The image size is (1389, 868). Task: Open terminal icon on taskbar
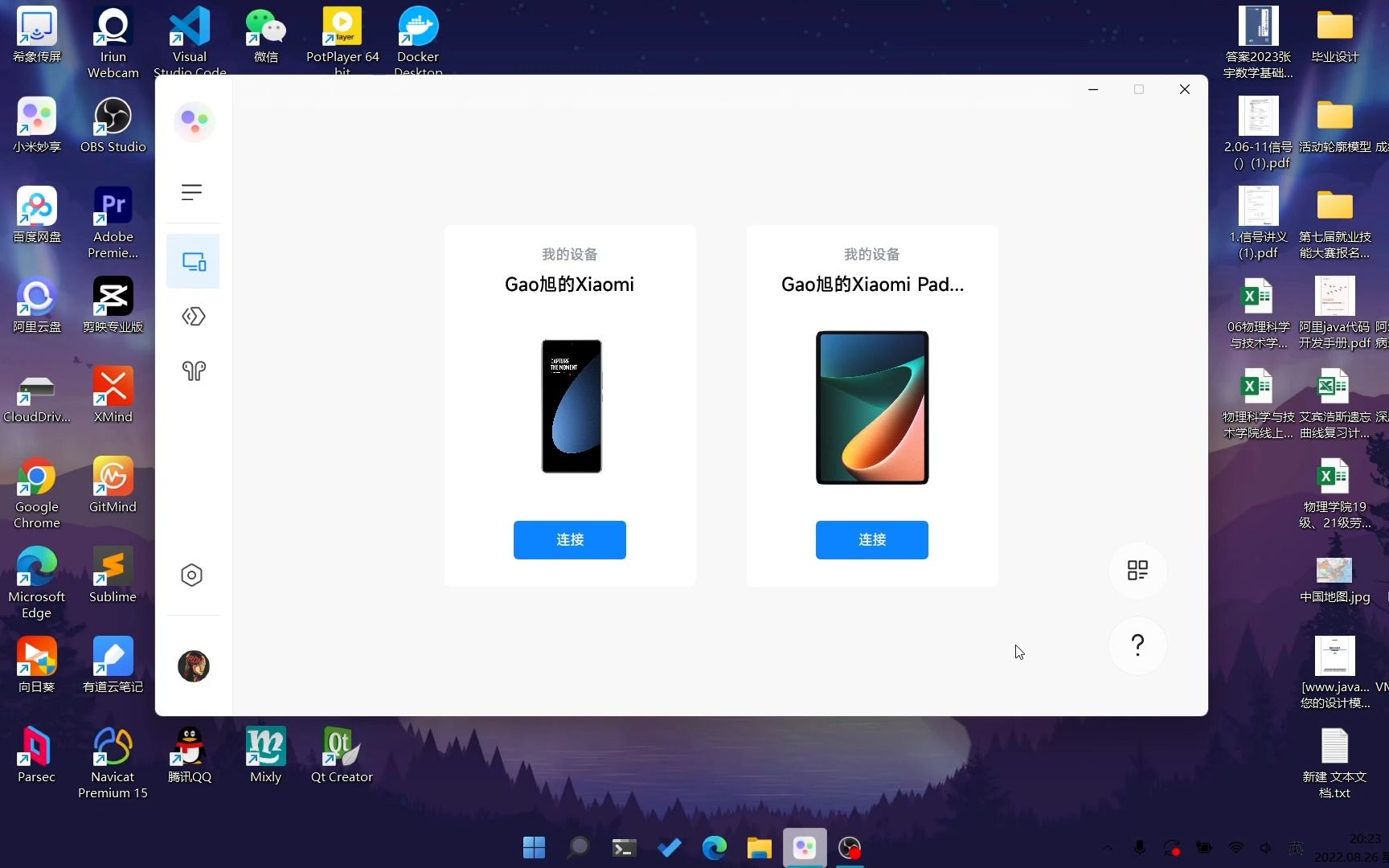[x=624, y=847]
